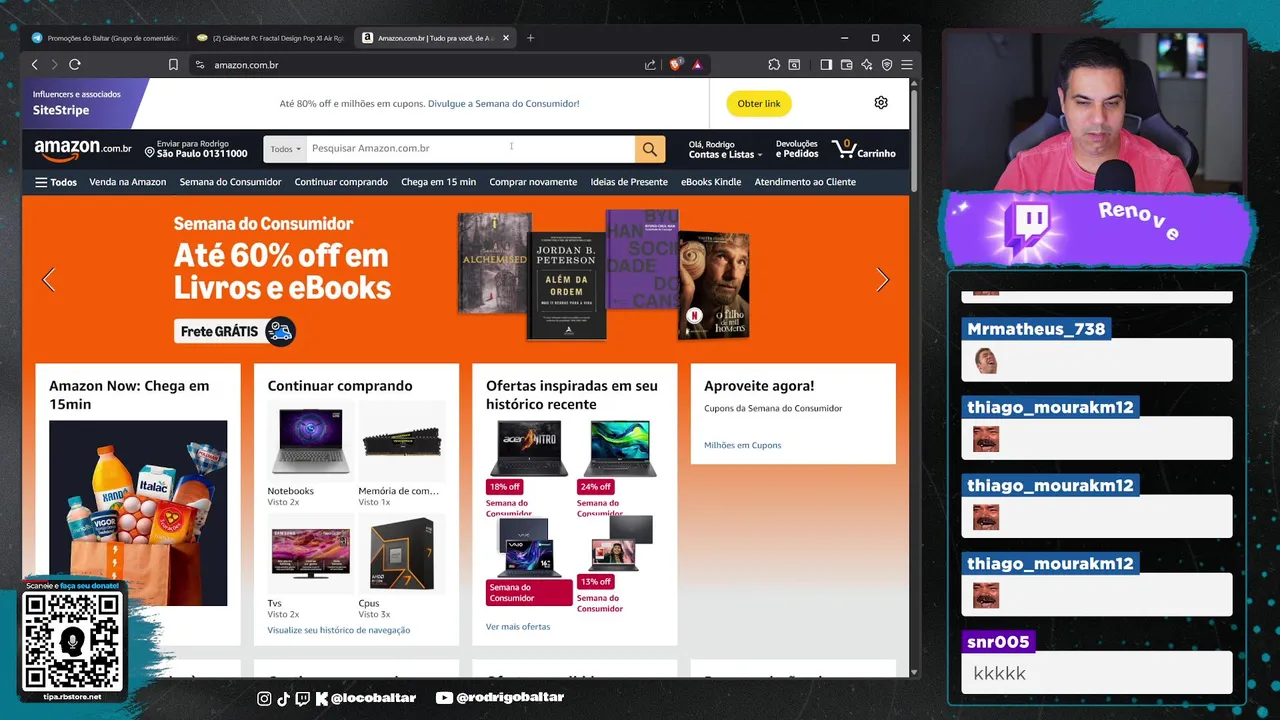Bookmark this page icon
Image resolution: width=1280 pixels, height=720 pixels.
coord(173,65)
